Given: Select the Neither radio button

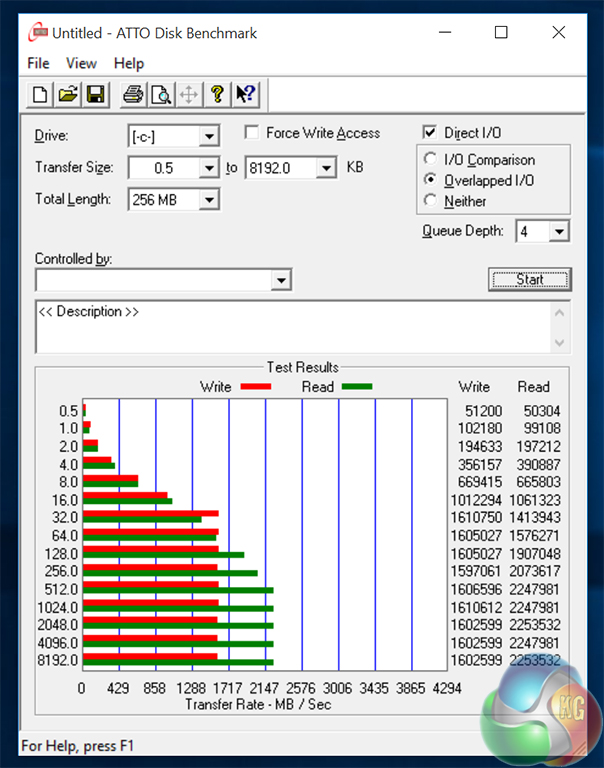Looking at the screenshot, I should pos(430,200).
